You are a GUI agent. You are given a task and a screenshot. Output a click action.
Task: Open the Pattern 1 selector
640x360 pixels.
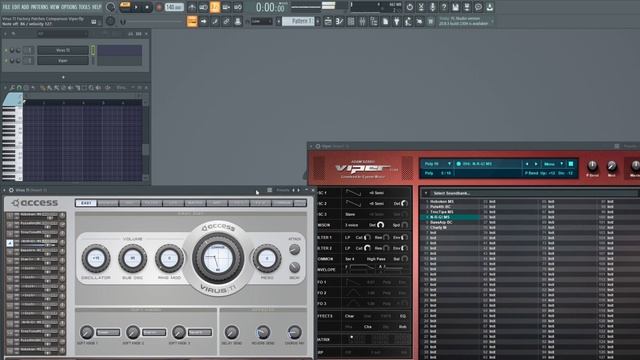pyautogui.click(x=298, y=21)
